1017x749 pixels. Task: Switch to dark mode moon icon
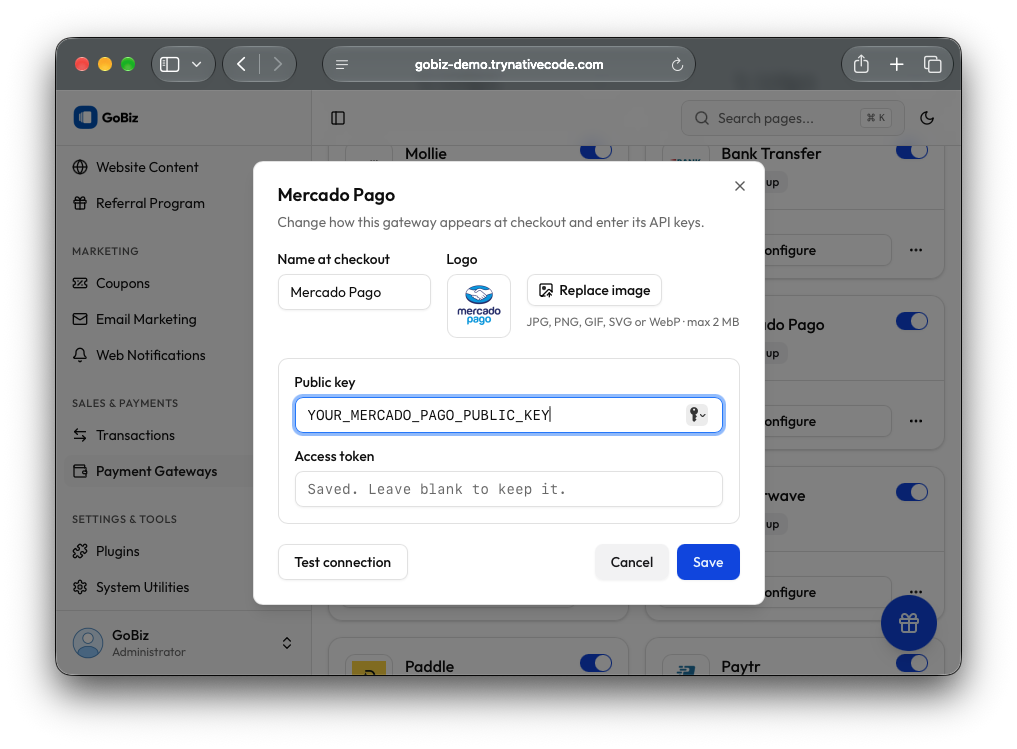click(x=927, y=118)
